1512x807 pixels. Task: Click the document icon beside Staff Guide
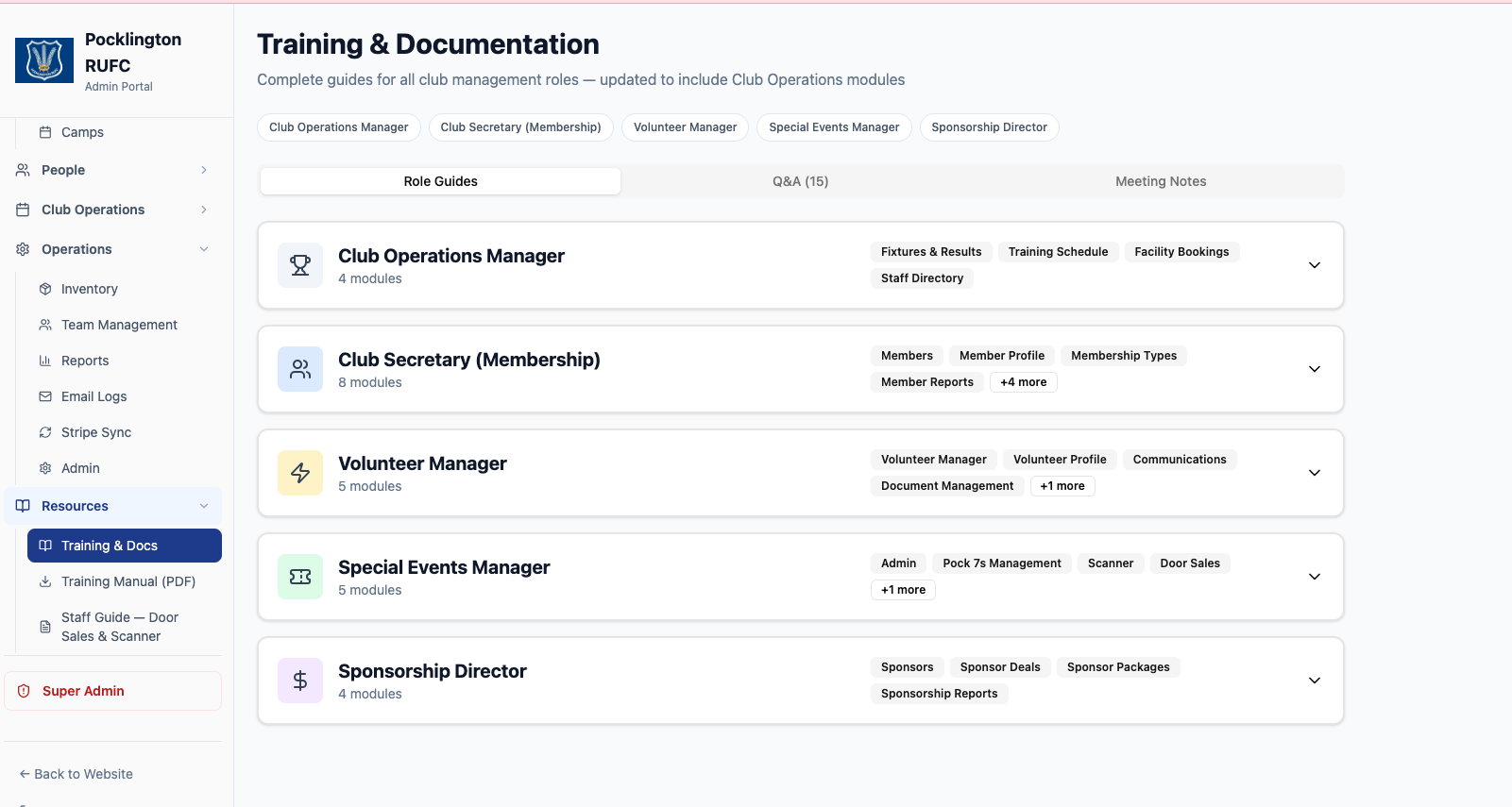pyautogui.click(x=45, y=627)
